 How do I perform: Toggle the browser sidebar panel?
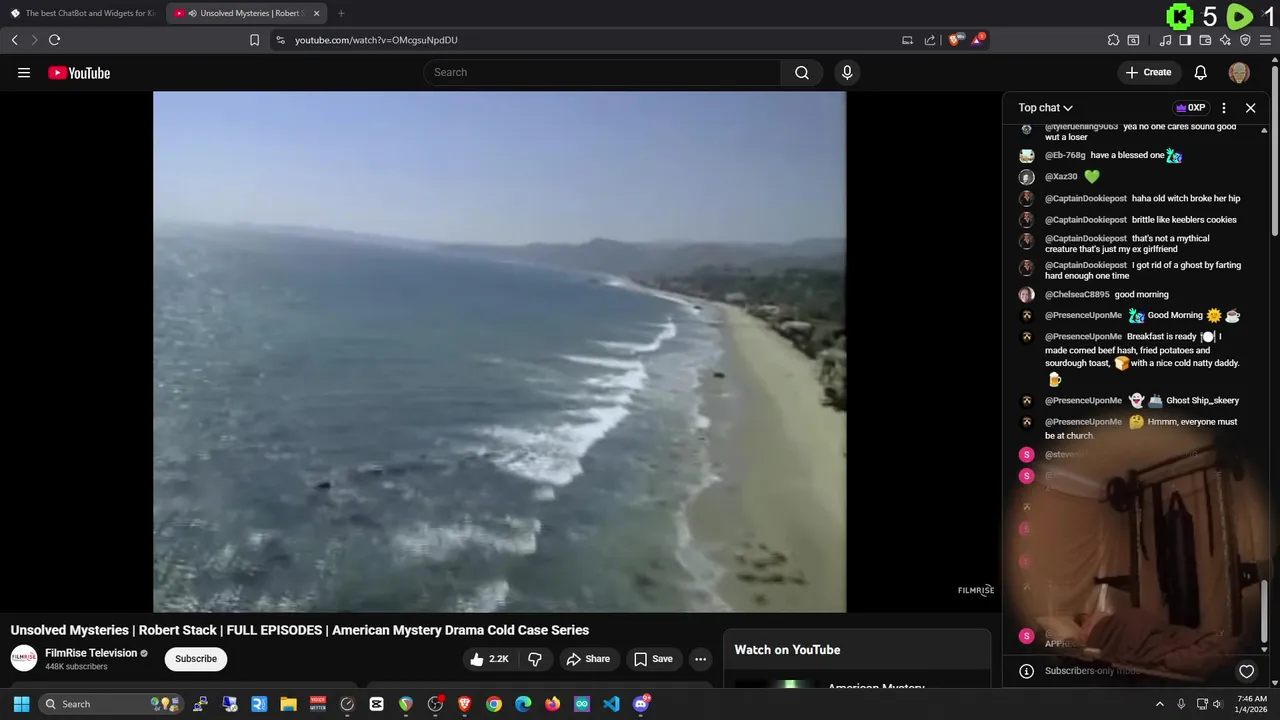point(1185,40)
